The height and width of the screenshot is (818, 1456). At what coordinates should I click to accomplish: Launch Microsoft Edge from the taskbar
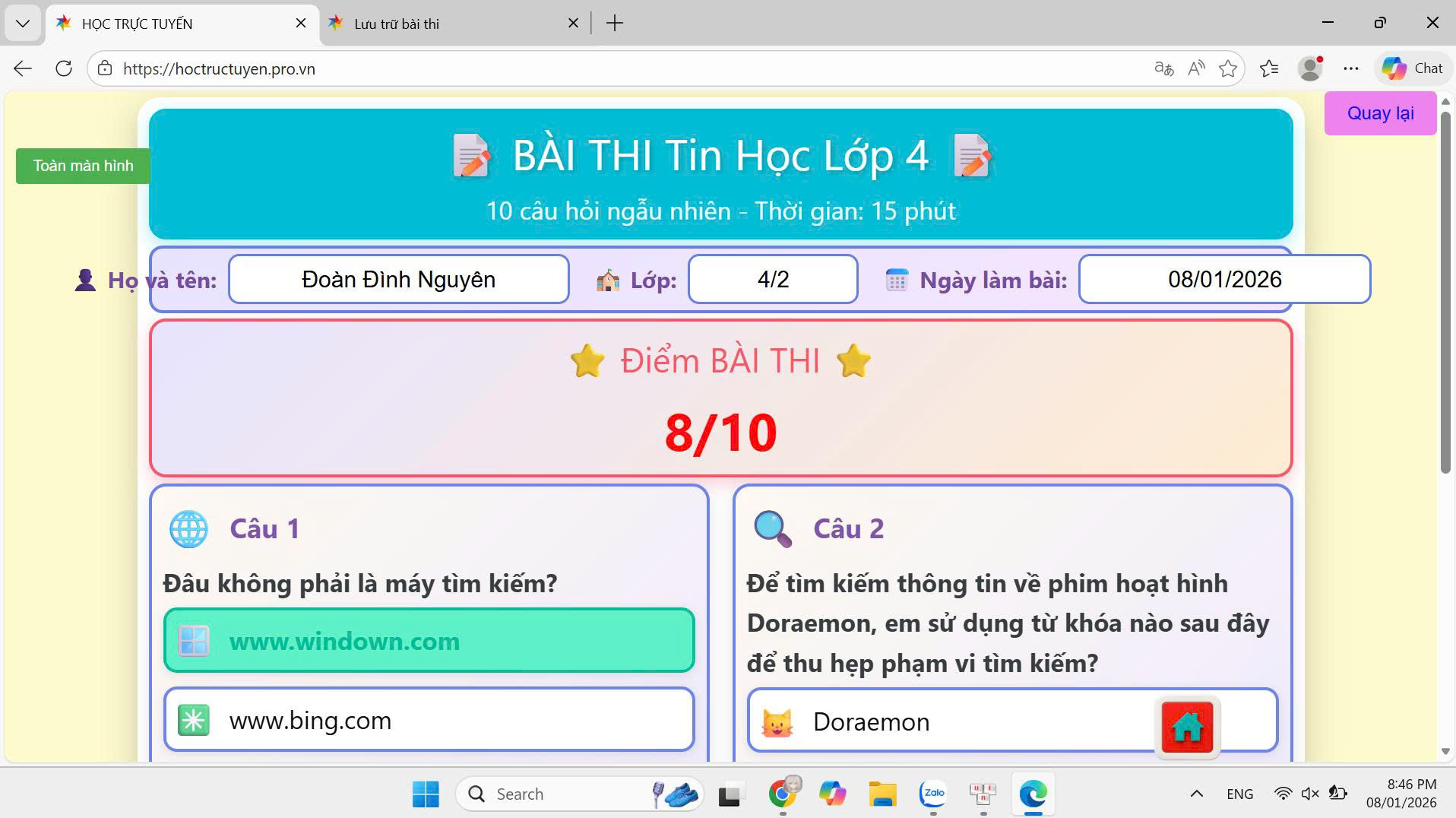[x=1033, y=793]
